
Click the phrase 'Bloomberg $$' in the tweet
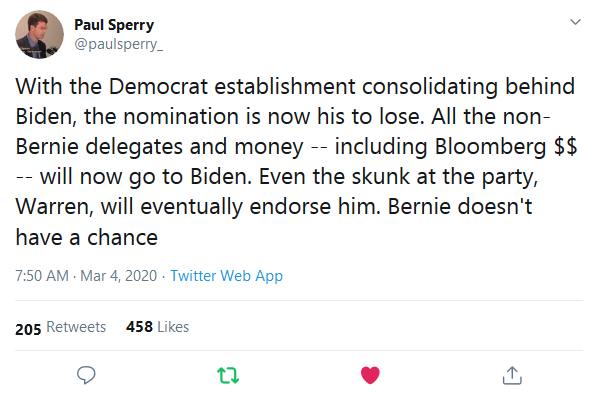coord(506,146)
